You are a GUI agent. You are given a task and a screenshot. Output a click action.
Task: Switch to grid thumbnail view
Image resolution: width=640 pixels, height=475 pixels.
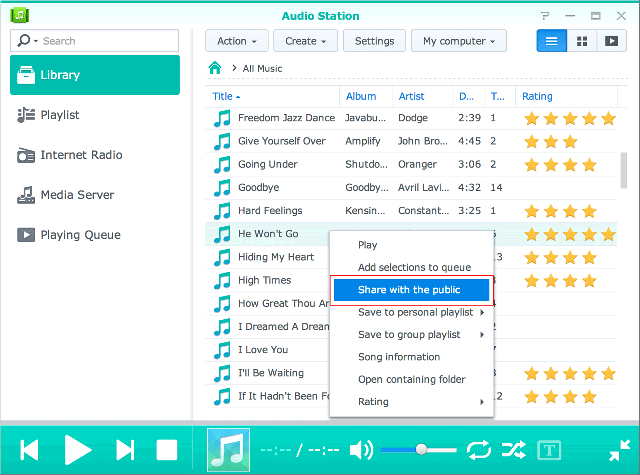click(582, 41)
